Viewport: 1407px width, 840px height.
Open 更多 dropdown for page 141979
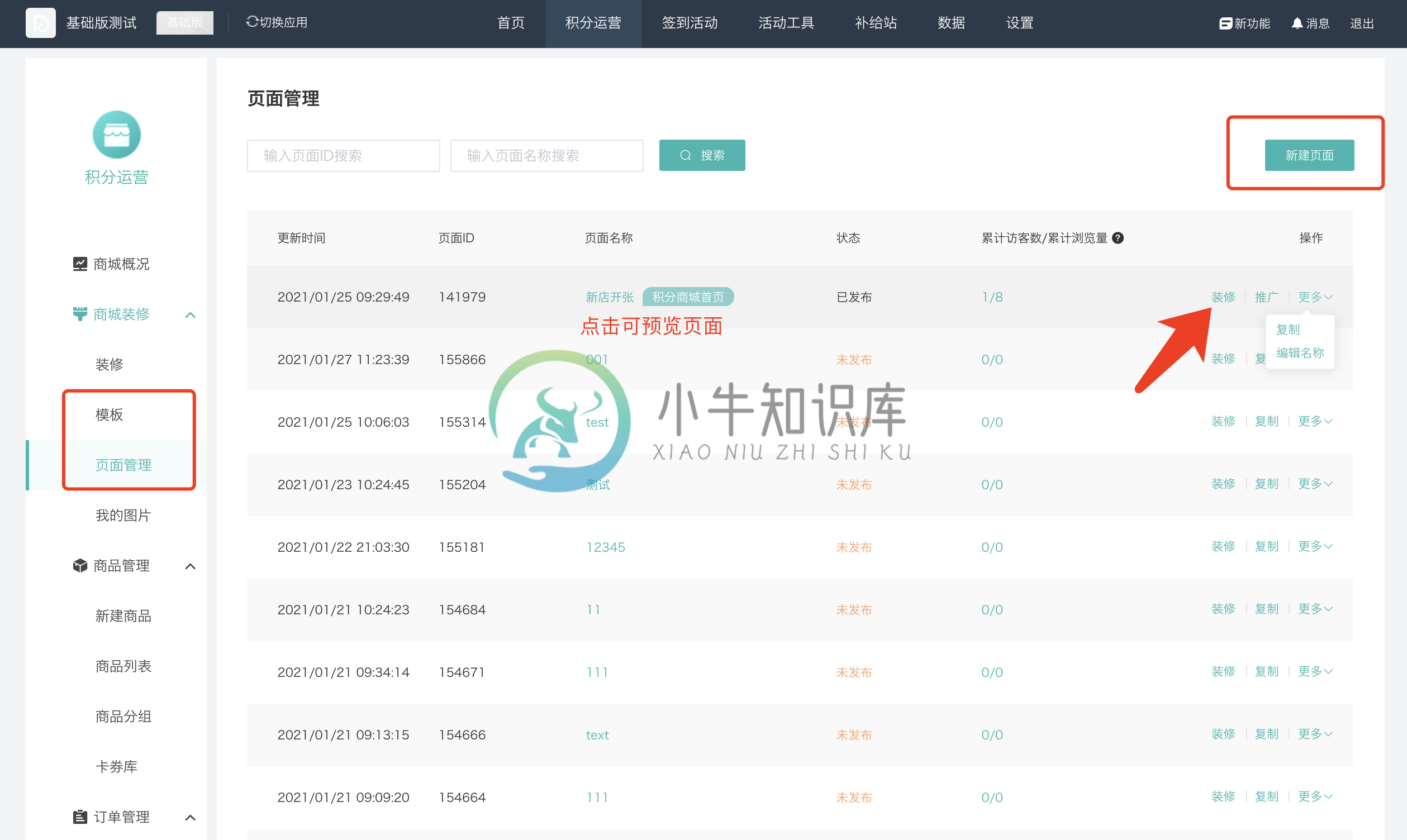pyautogui.click(x=1315, y=297)
